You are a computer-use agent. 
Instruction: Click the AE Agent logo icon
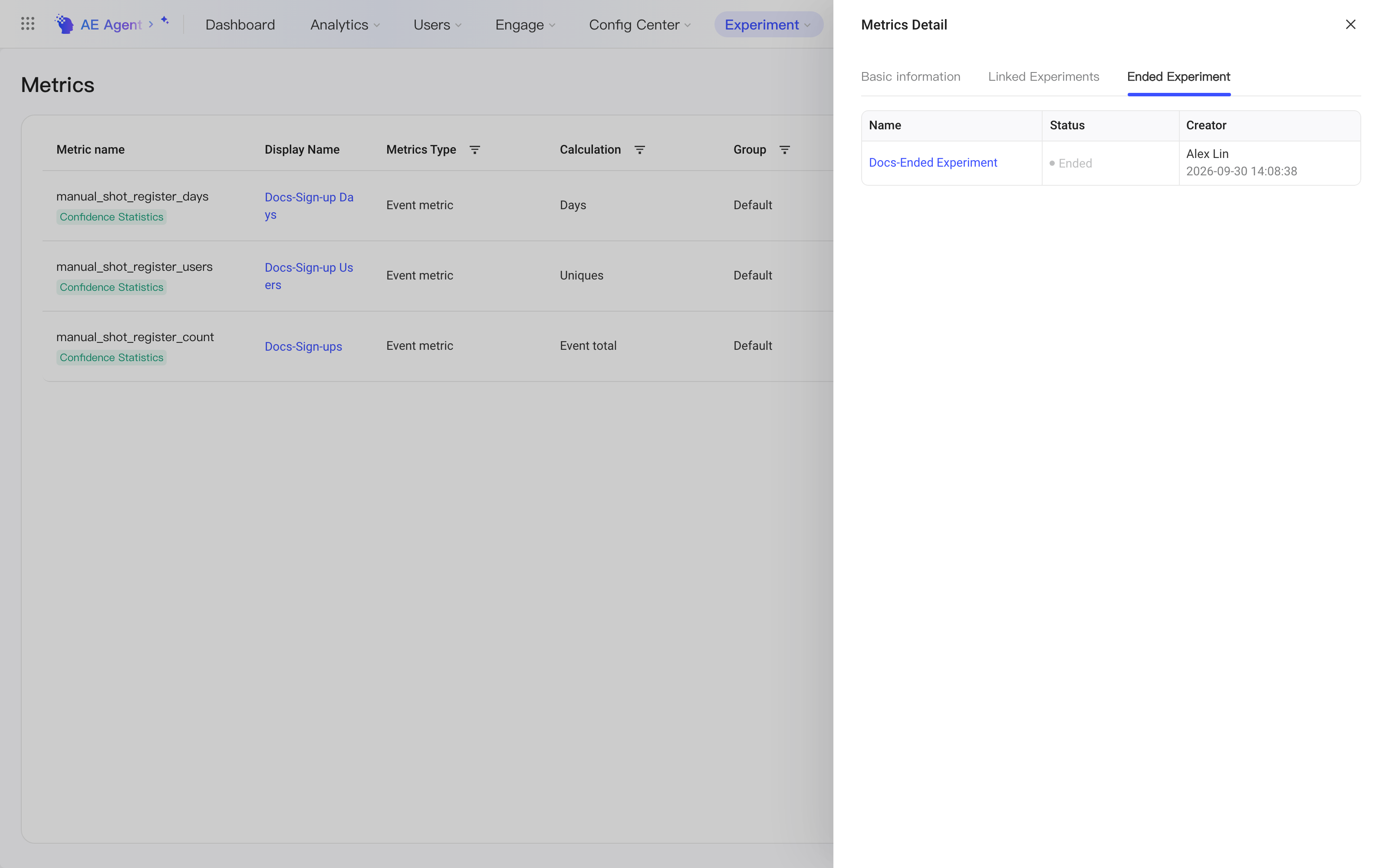[64, 24]
